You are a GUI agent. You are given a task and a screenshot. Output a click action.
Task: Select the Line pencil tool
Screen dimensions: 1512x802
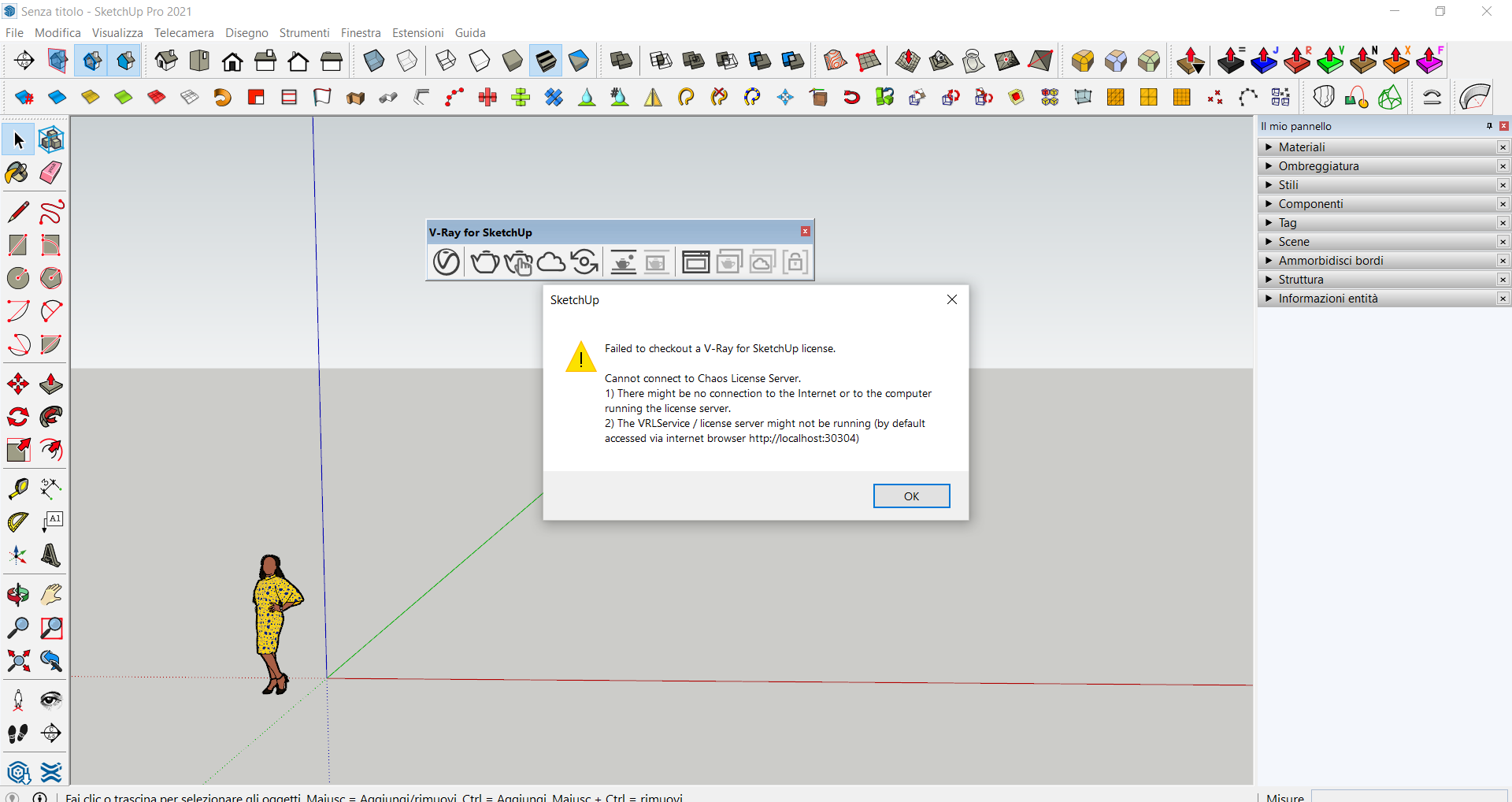(x=18, y=212)
